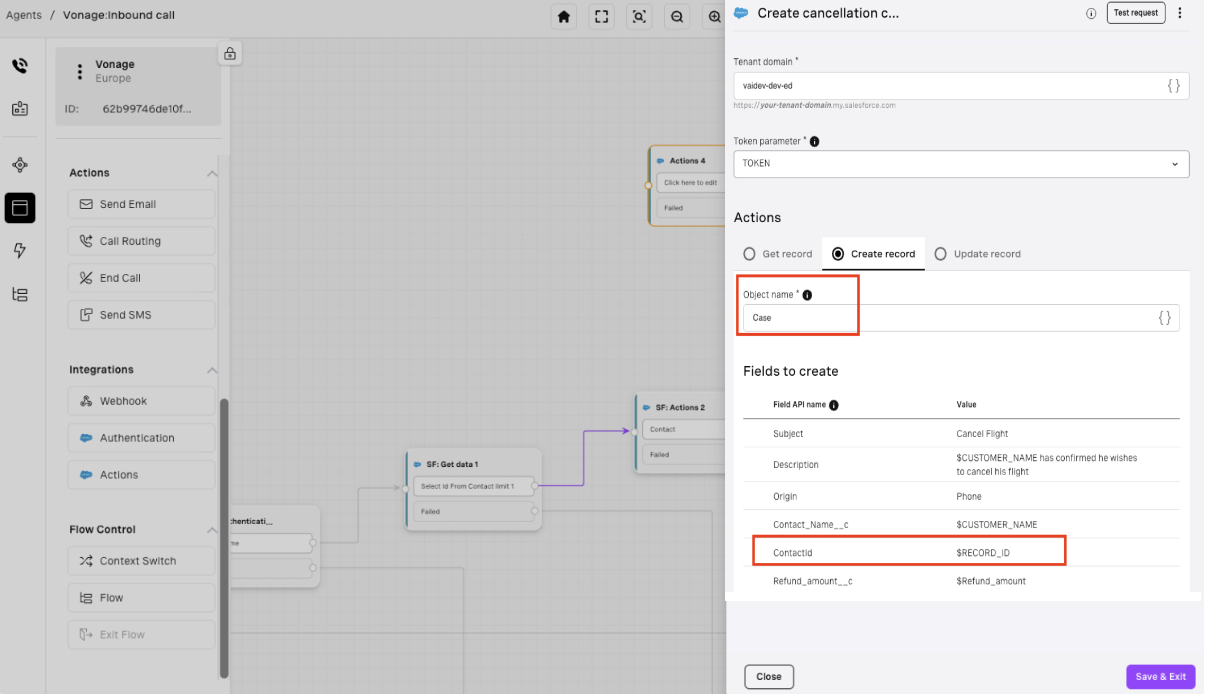Select the Update record radio button
This screenshot has width=1208, height=694.
click(x=940, y=254)
